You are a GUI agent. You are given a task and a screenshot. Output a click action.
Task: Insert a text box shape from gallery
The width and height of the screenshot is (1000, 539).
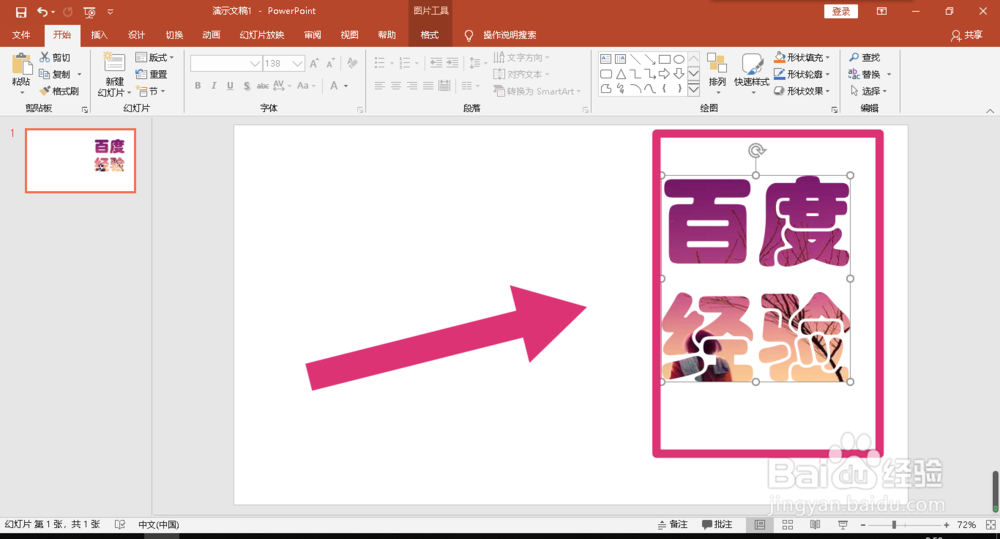(606, 59)
